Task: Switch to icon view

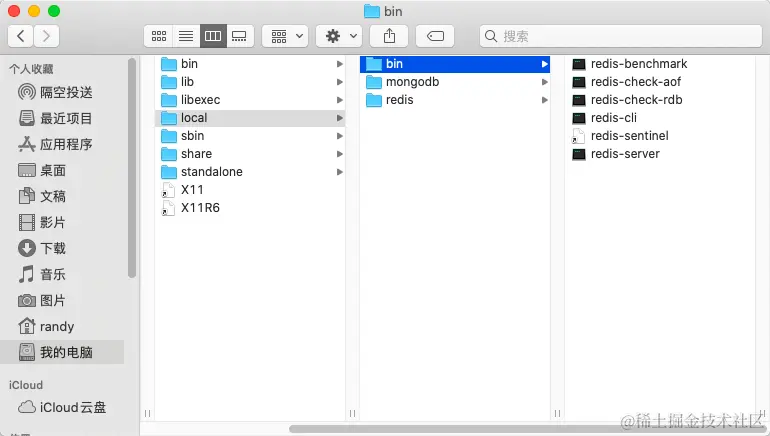Action: pyautogui.click(x=159, y=36)
